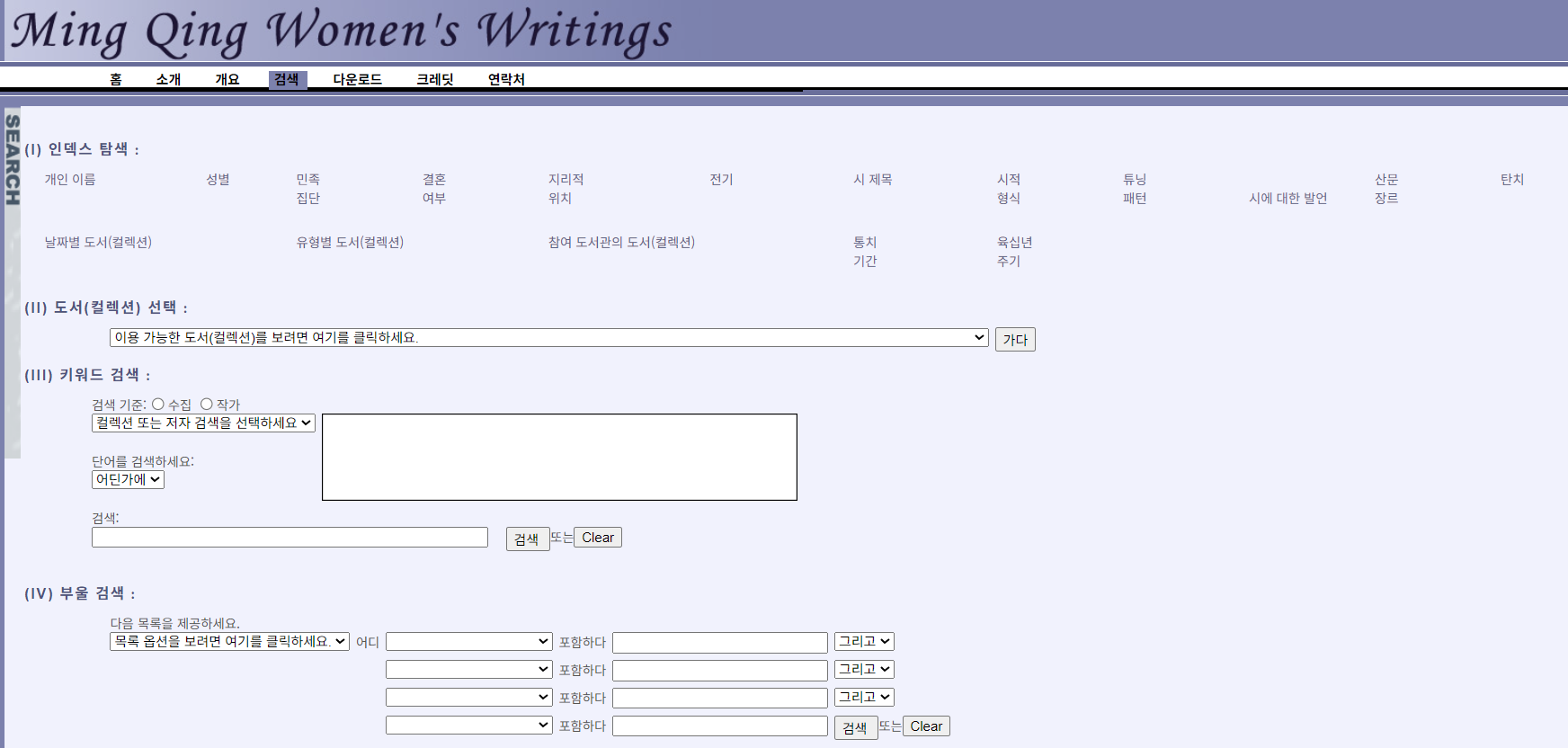Click the keyword 검색 button
The height and width of the screenshot is (748, 1568).
click(x=527, y=539)
